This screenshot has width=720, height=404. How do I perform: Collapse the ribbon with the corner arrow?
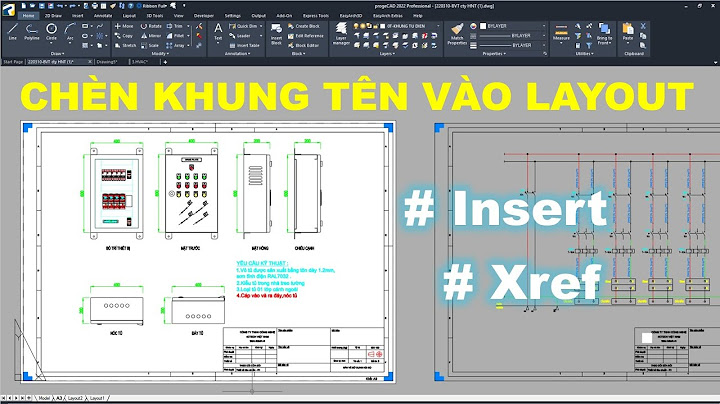pyautogui.click(x=715, y=62)
